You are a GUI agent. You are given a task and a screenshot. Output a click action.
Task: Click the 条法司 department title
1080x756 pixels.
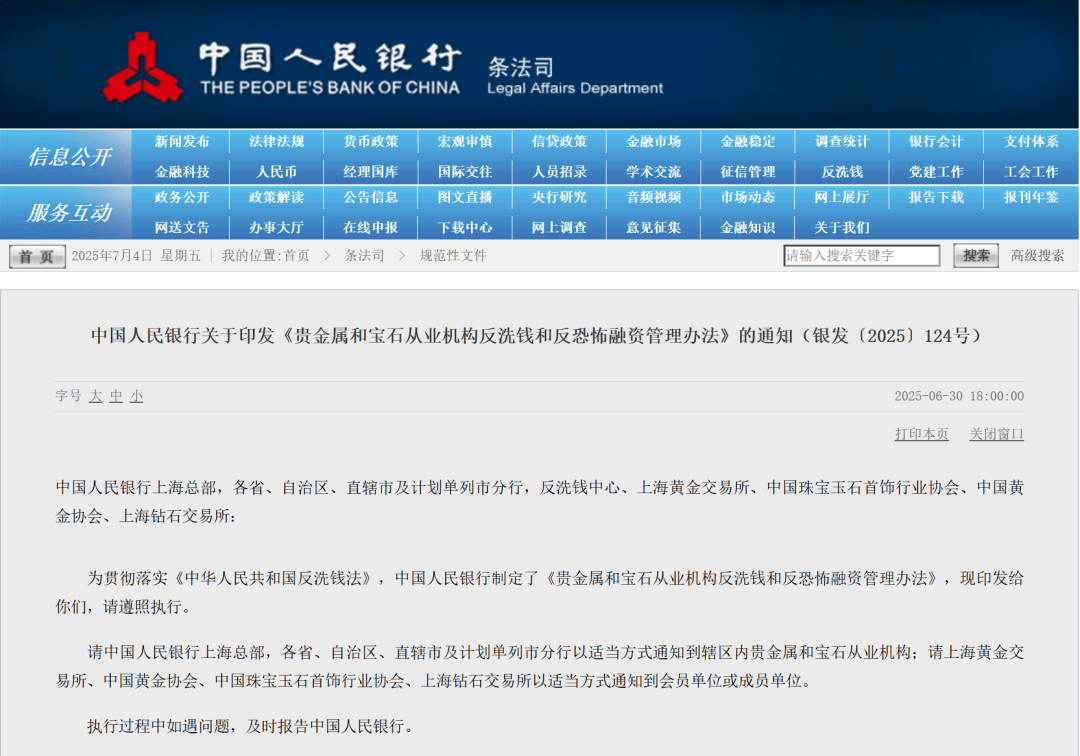click(521, 67)
